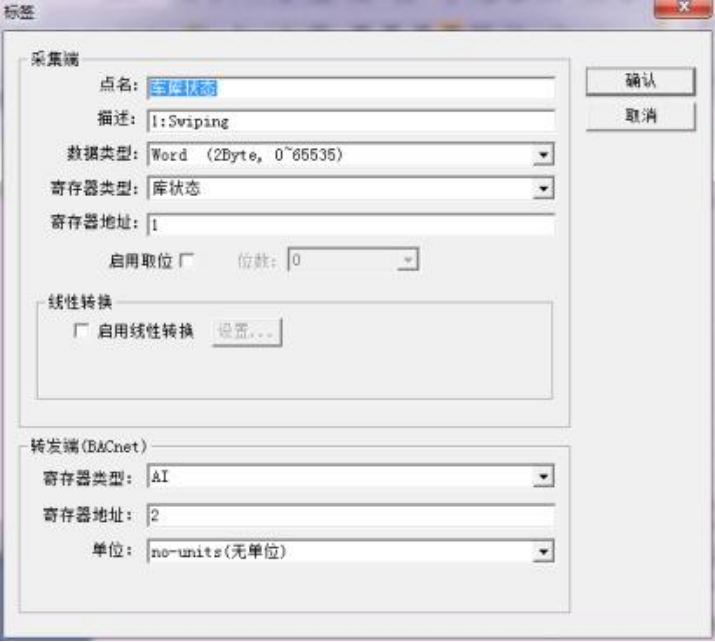Expand the 寄存器类型 库状态 dropdown
The image size is (715, 642).
pyautogui.click(x=543, y=188)
